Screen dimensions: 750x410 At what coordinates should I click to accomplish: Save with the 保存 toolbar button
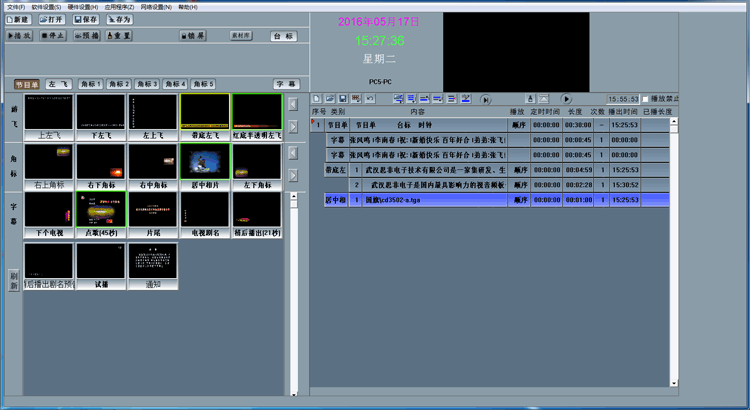pos(86,19)
